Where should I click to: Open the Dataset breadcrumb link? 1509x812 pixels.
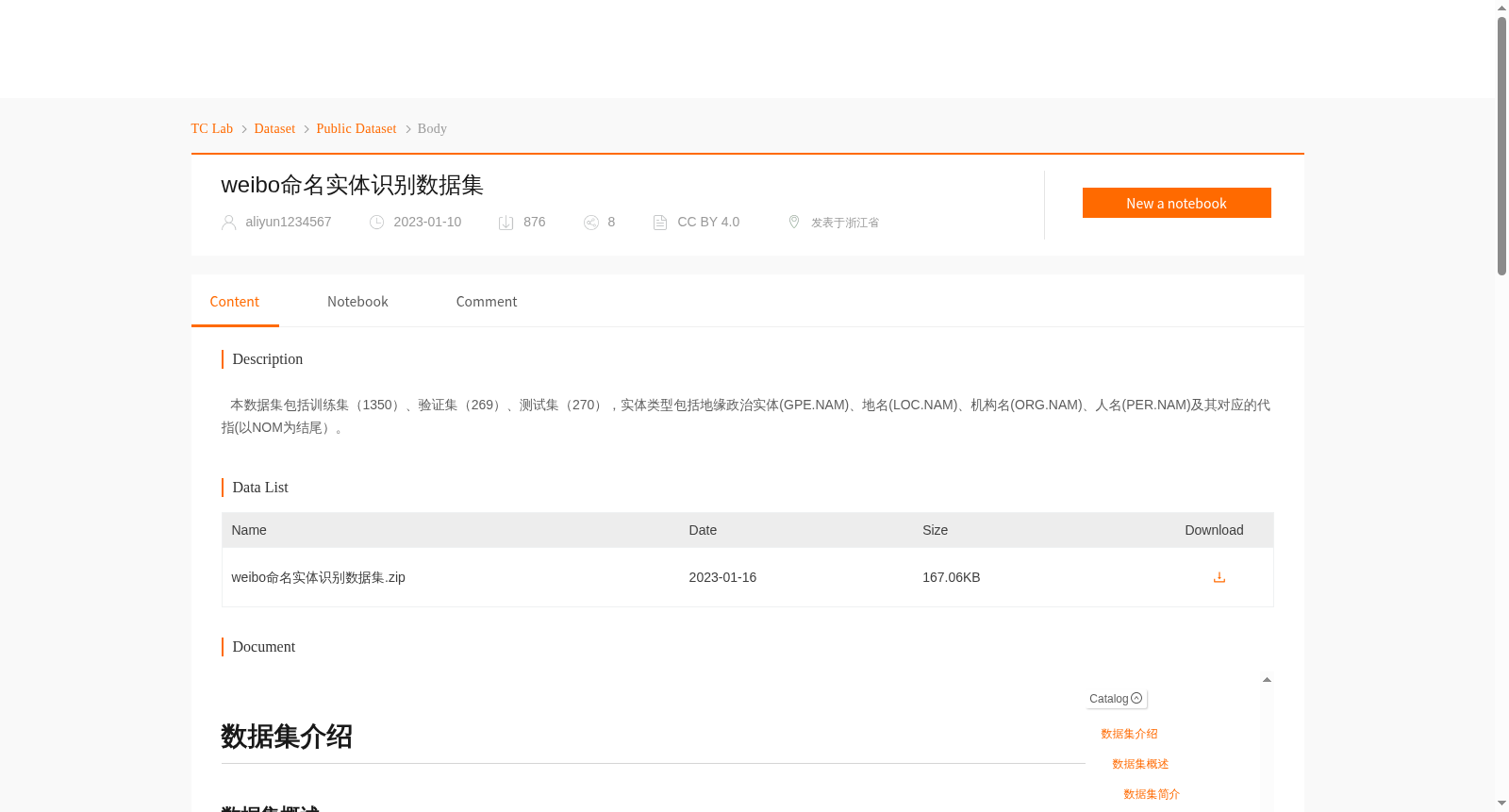click(274, 128)
